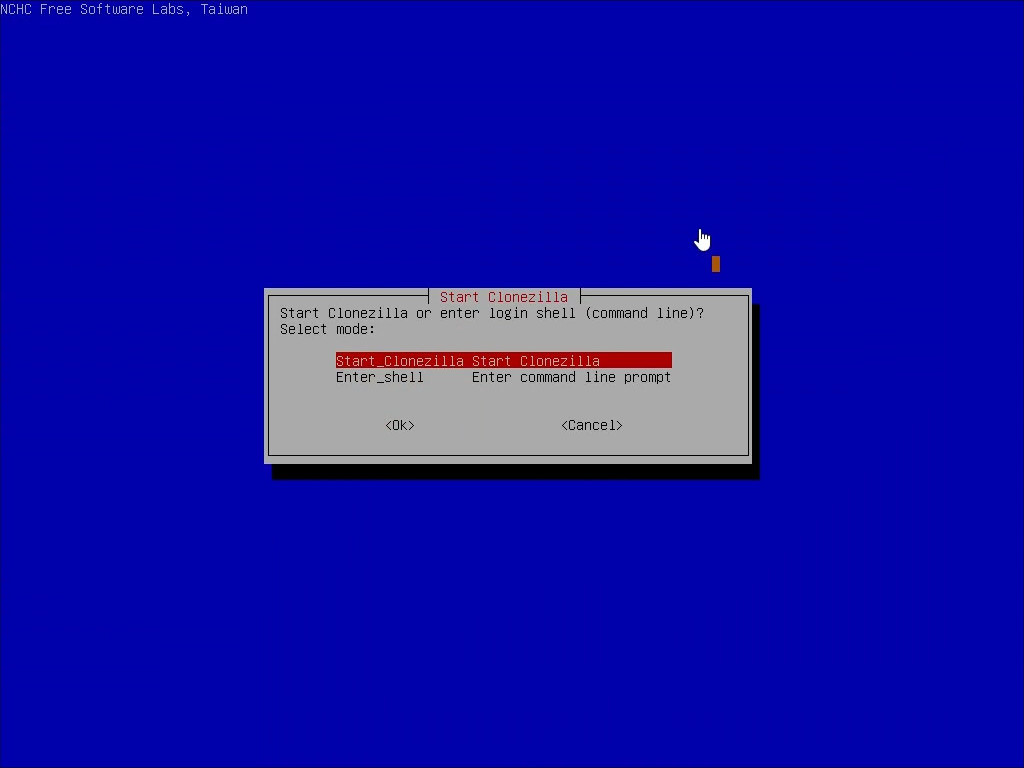Click the orange text cursor block

[x=716, y=264]
